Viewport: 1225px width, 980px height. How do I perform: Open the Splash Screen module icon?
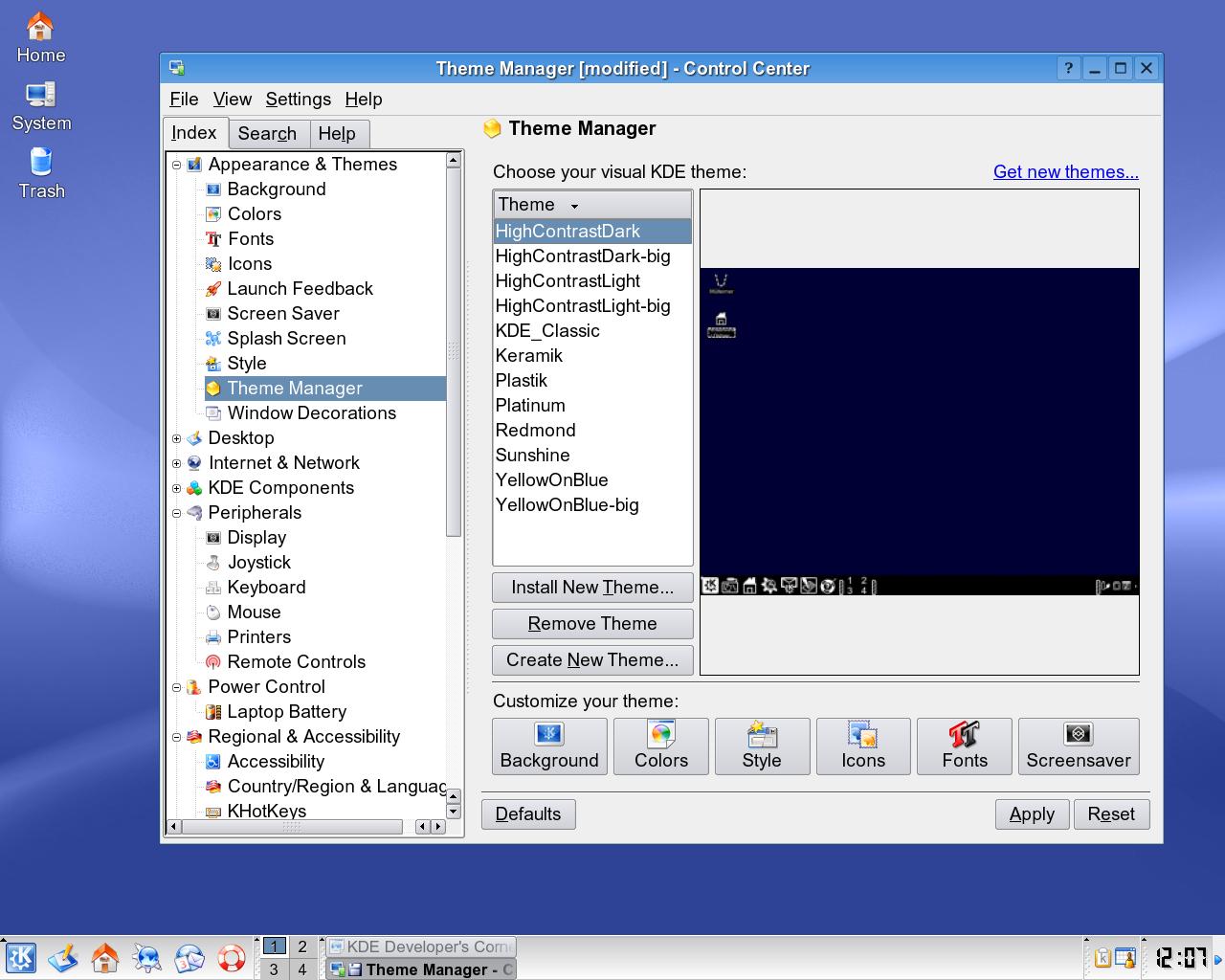(213, 339)
